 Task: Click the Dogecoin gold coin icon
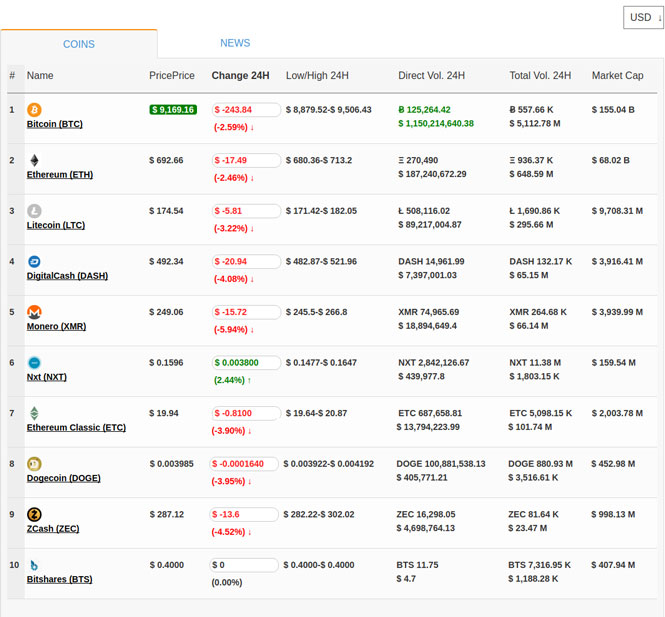coord(34,464)
